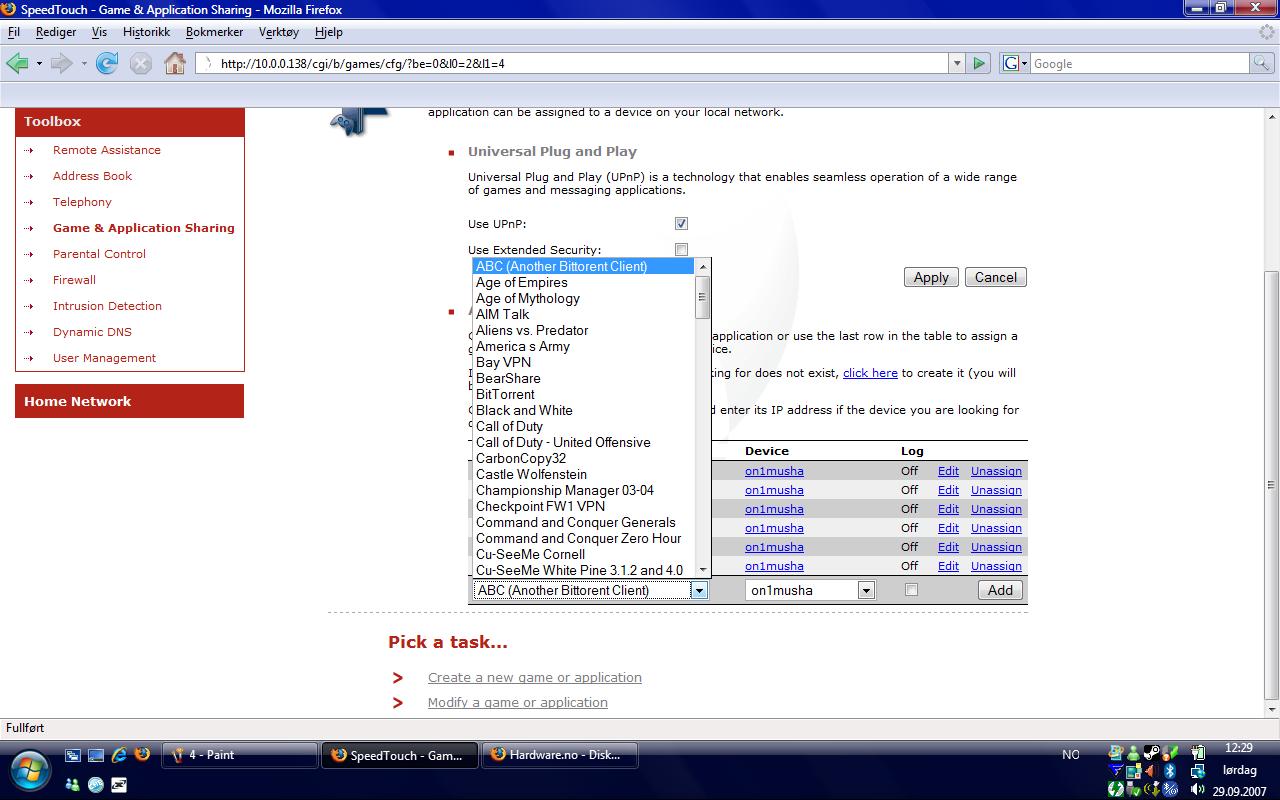The image size is (1280, 800).
Task: Click the page vertical scrollbar thumb
Action: (x=1271, y=483)
